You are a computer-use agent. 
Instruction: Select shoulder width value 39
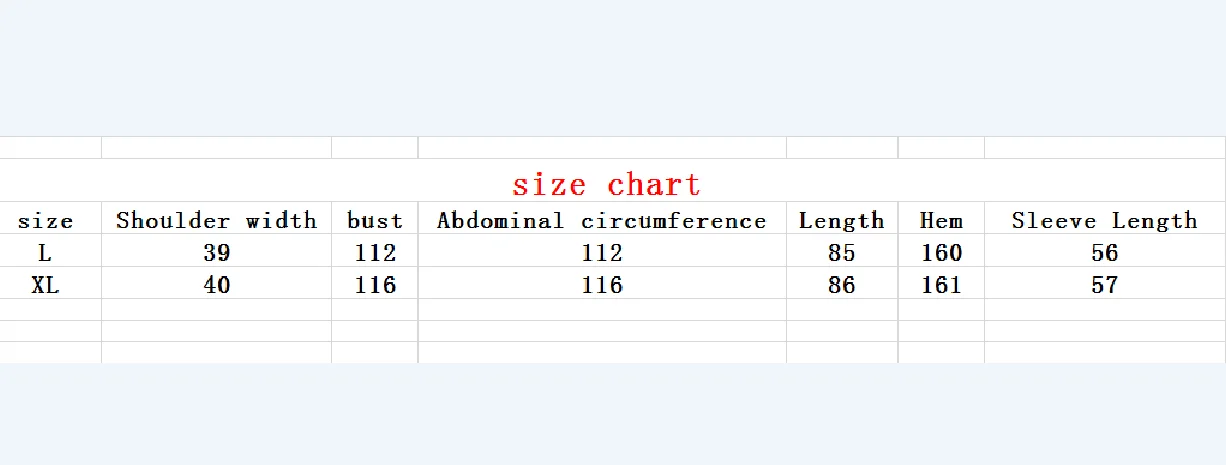pos(217,253)
